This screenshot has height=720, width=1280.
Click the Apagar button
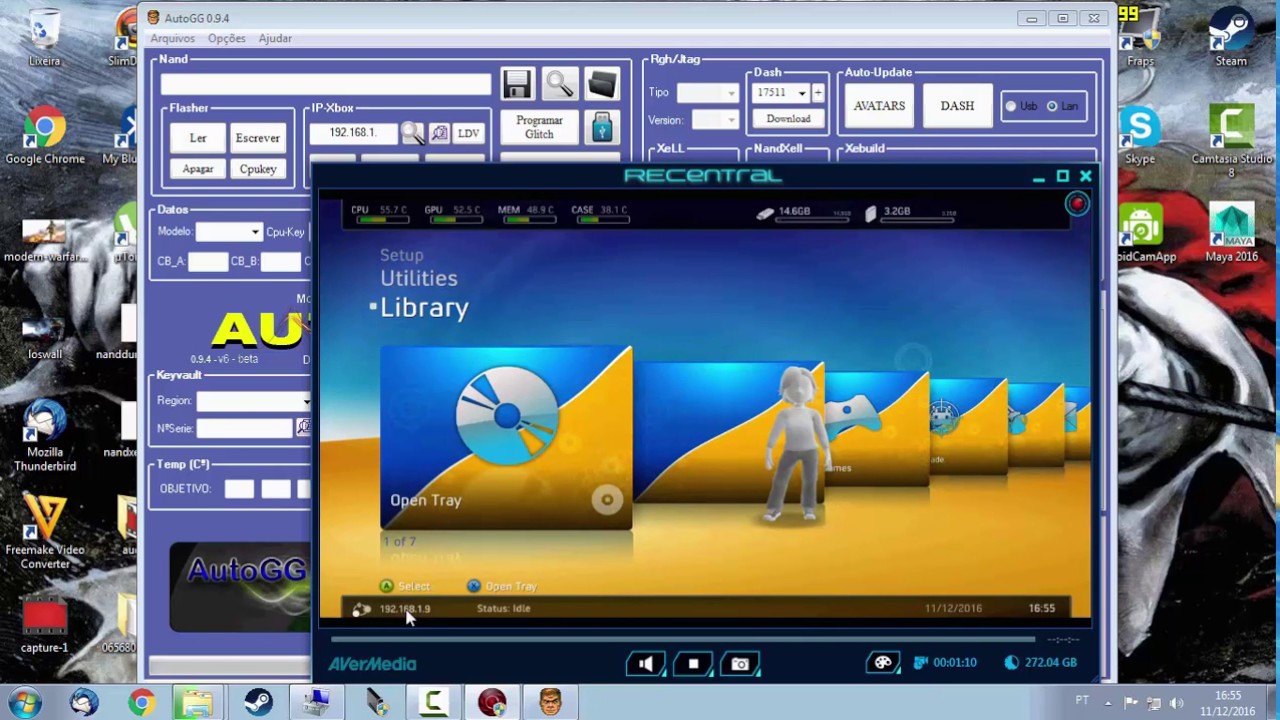tap(198, 169)
